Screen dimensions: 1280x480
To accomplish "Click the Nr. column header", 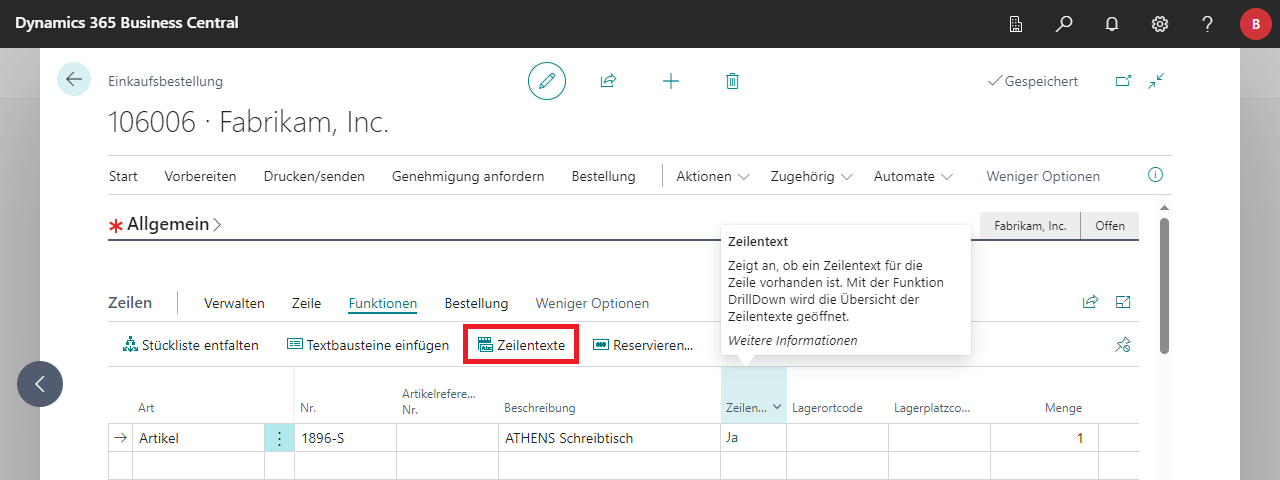I will coord(308,408).
